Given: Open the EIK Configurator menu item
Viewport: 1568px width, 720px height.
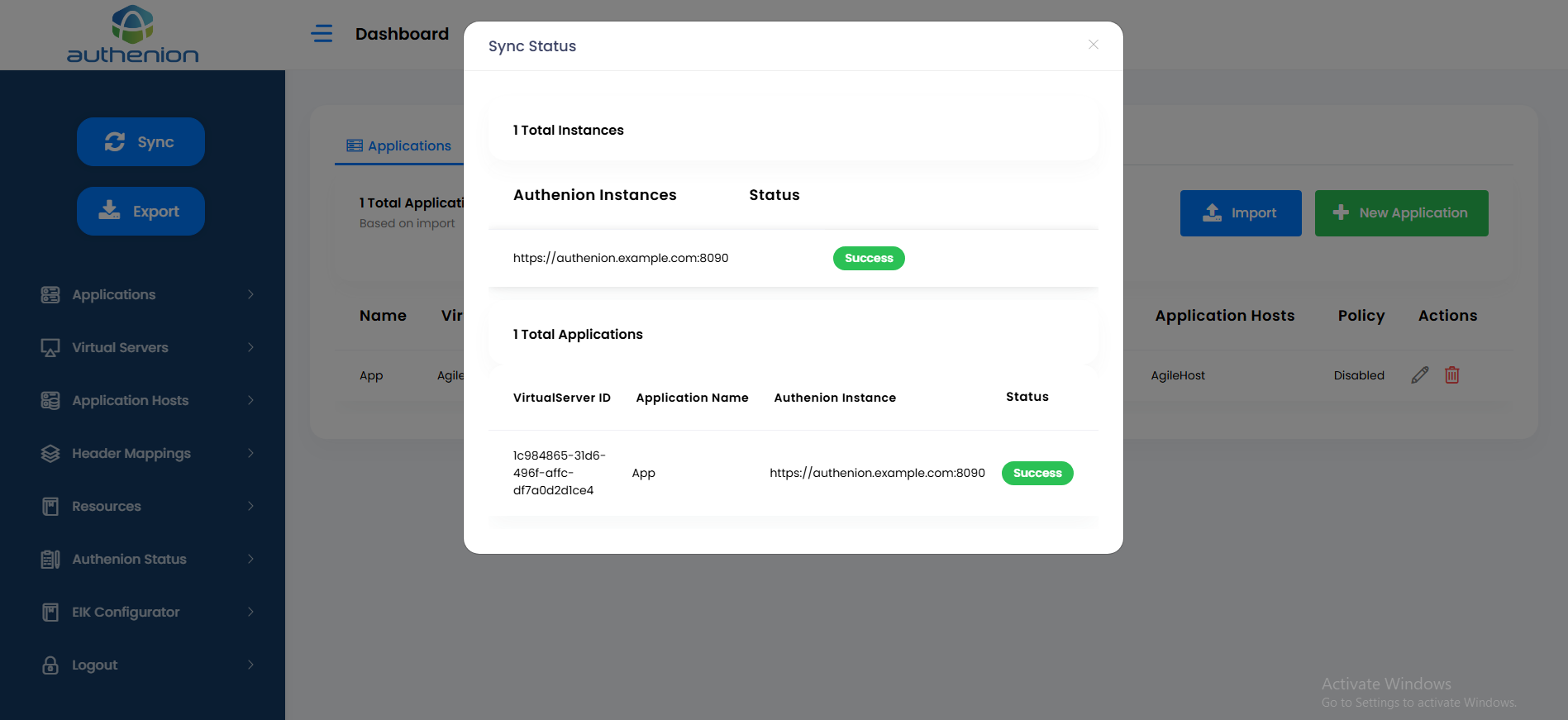Looking at the screenshot, I should click(126, 612).
